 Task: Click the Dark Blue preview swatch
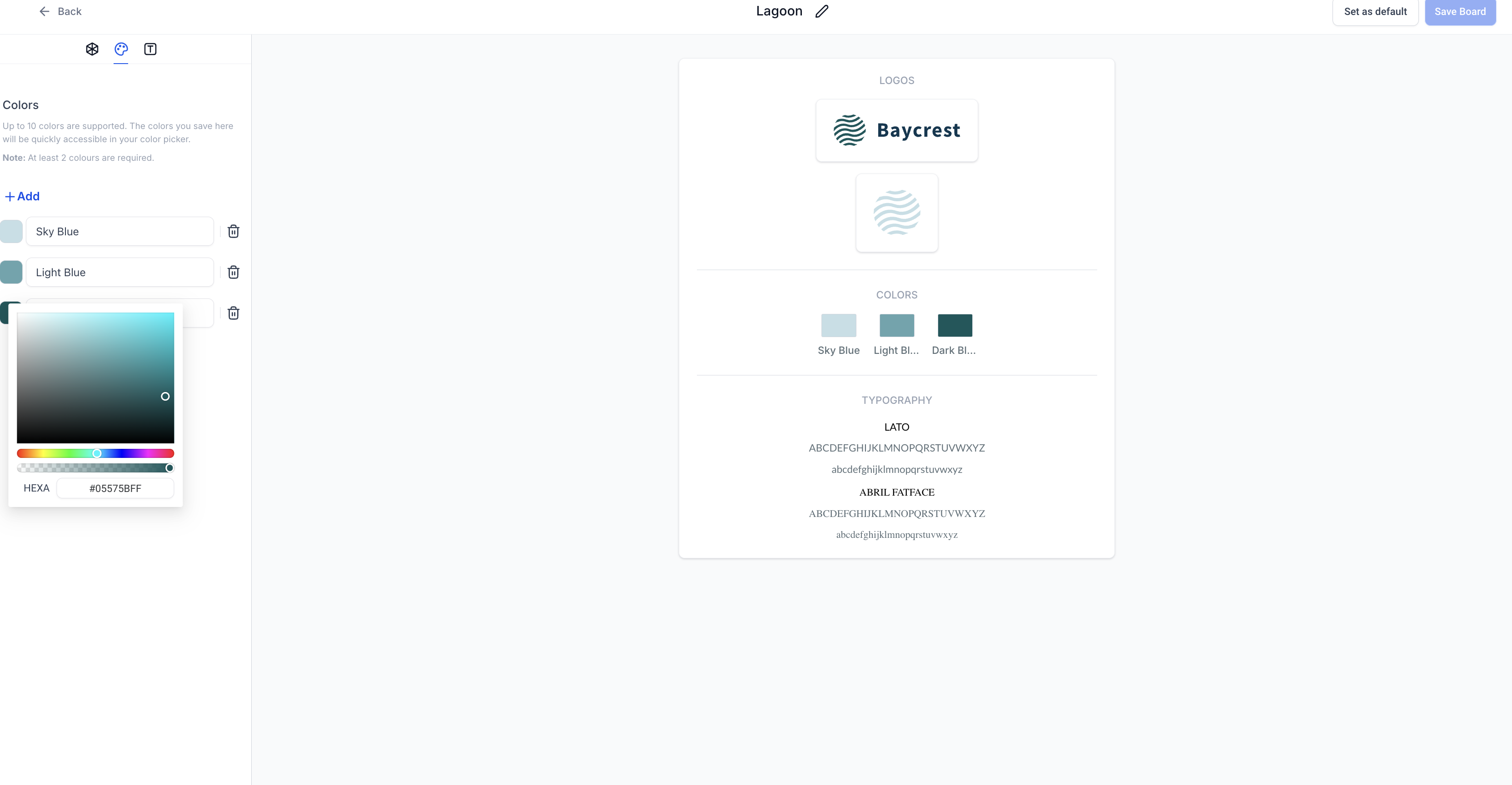pyautogui.click(x=955, y=326)
